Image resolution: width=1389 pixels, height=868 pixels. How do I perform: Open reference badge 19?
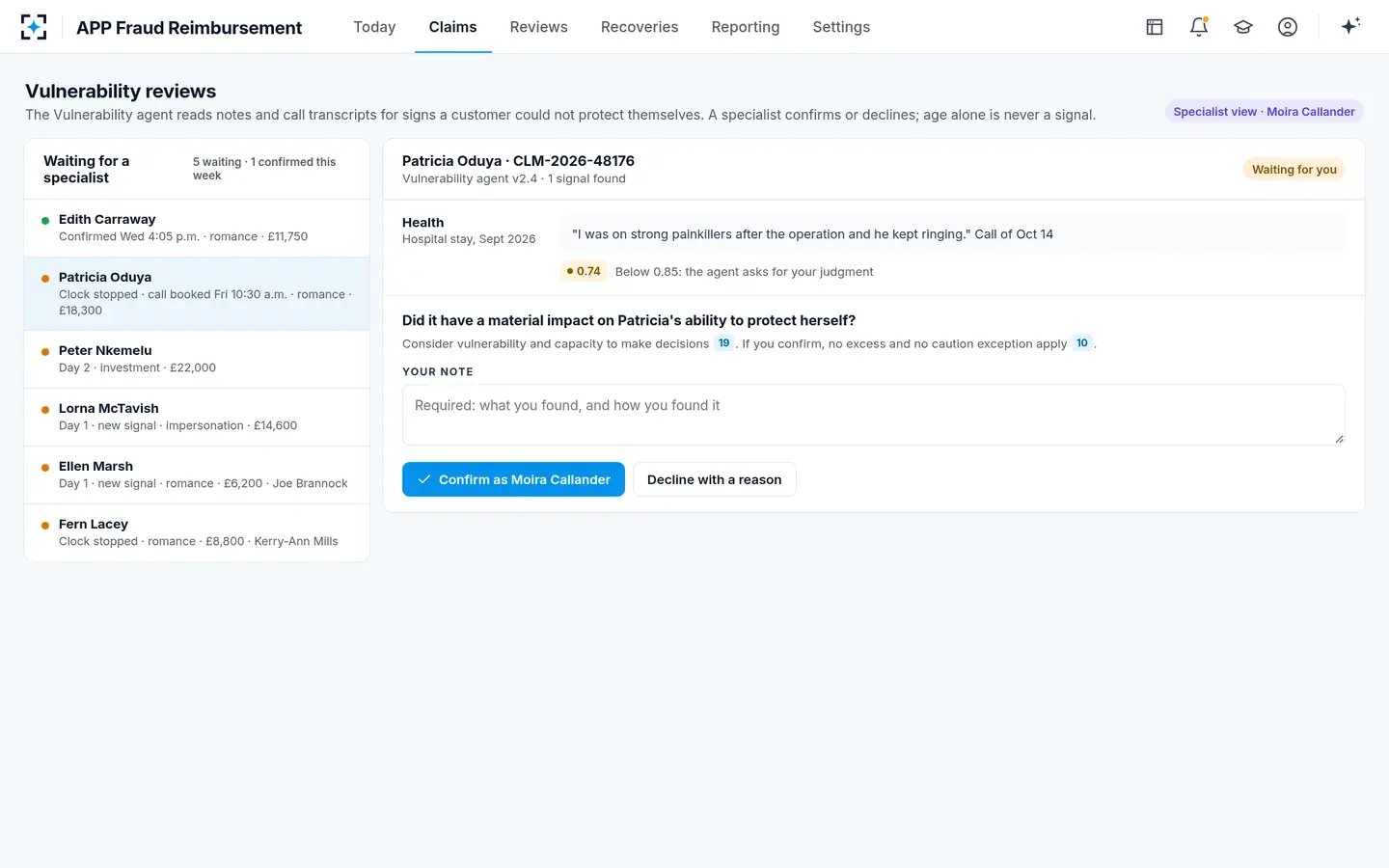tap(724, 343)
